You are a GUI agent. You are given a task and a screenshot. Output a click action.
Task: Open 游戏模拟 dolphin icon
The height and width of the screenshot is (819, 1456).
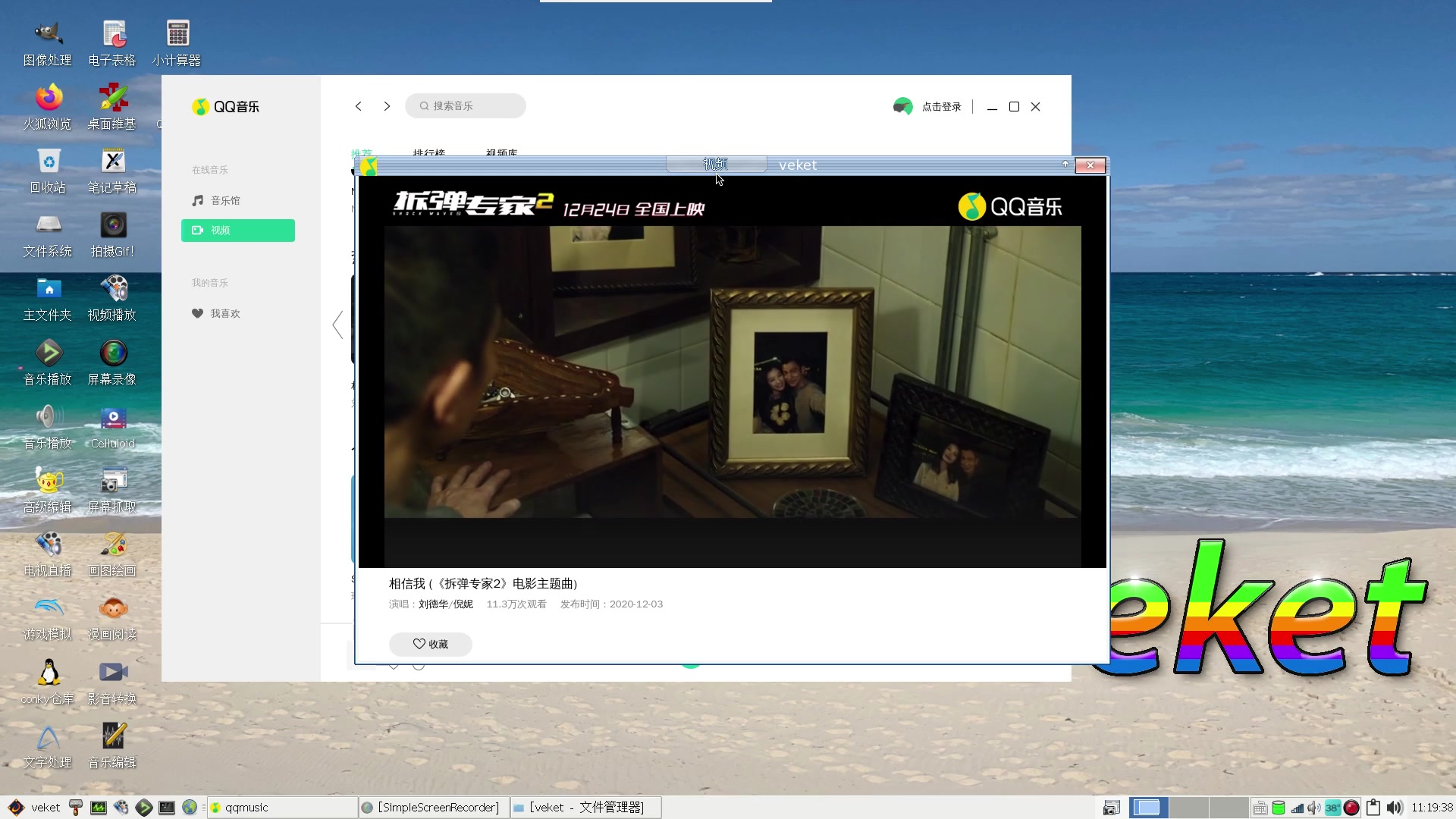click(x=48, y=618)
